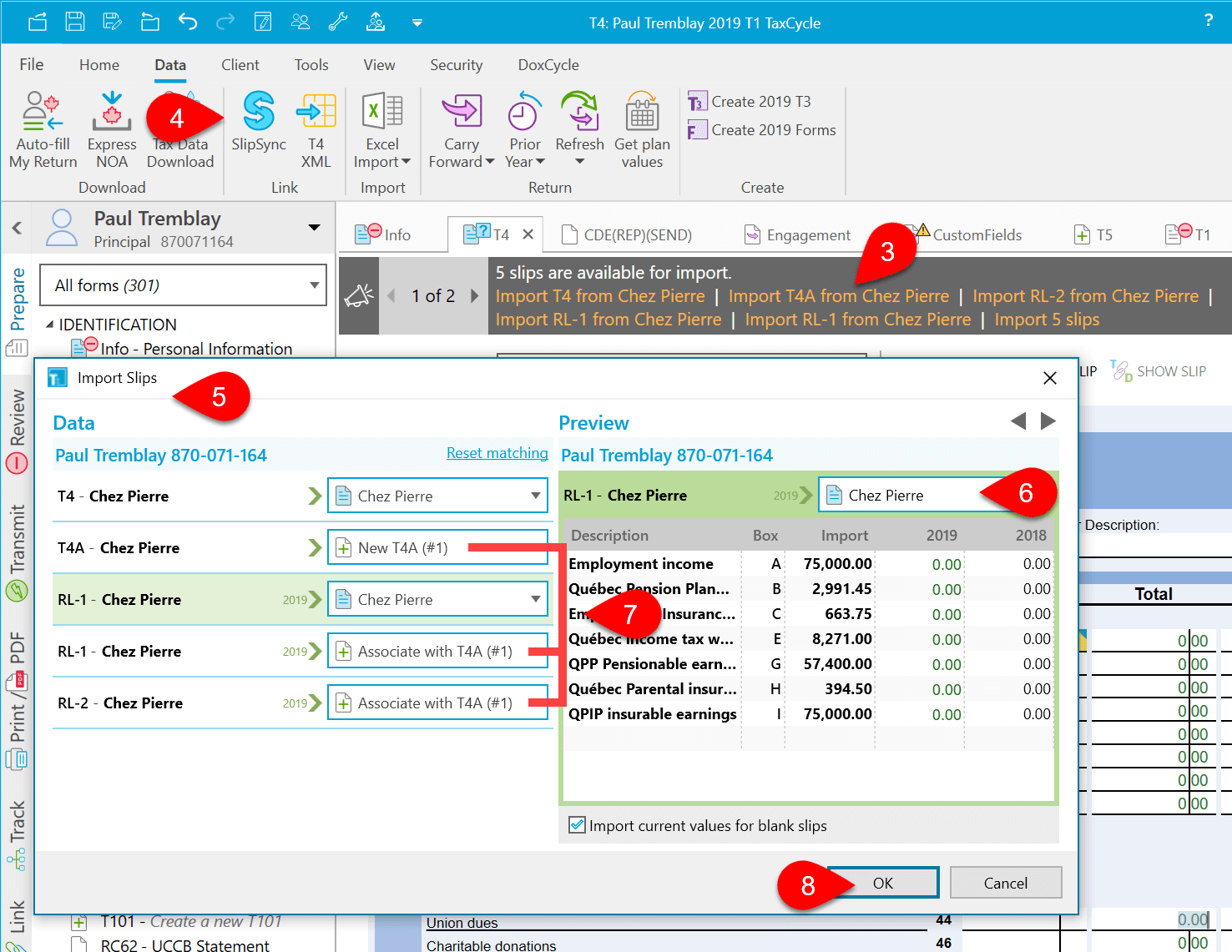Open quick access toolbar customize arrow
The width and height of the screenshot is (1232, 952).
click(x=417, y=23)
